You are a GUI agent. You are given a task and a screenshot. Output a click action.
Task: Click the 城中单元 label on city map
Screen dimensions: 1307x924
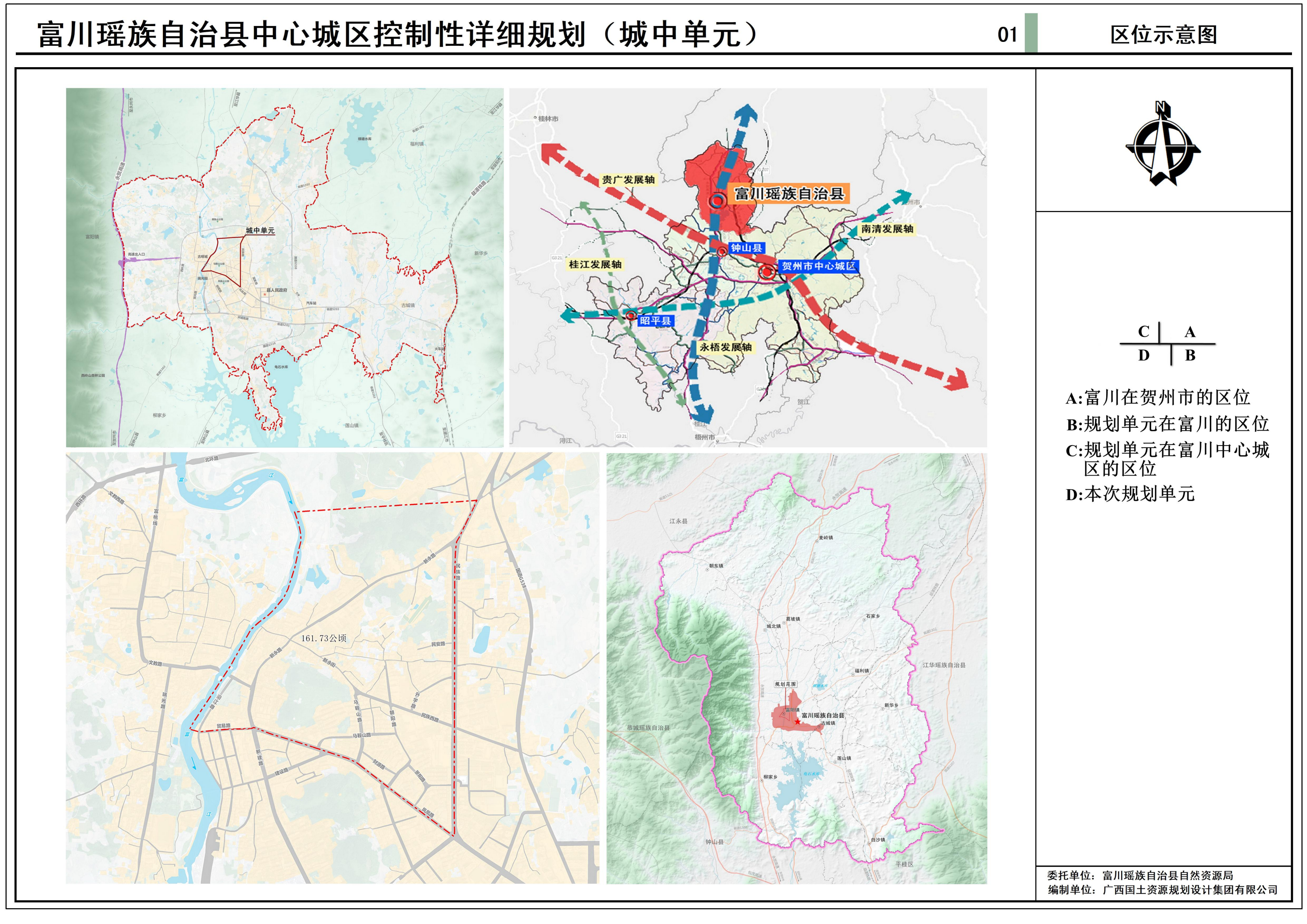(x=260, y=230)
